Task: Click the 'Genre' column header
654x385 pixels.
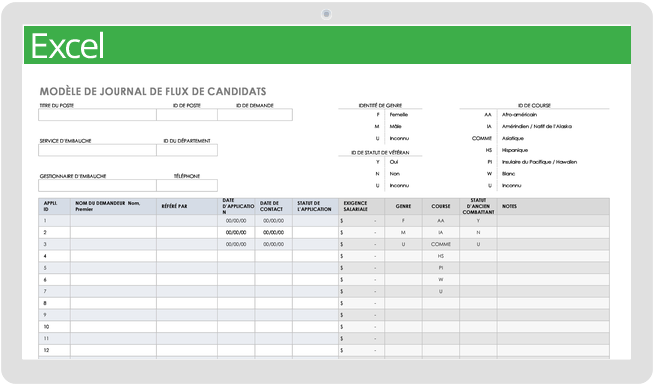Action: 403,206
